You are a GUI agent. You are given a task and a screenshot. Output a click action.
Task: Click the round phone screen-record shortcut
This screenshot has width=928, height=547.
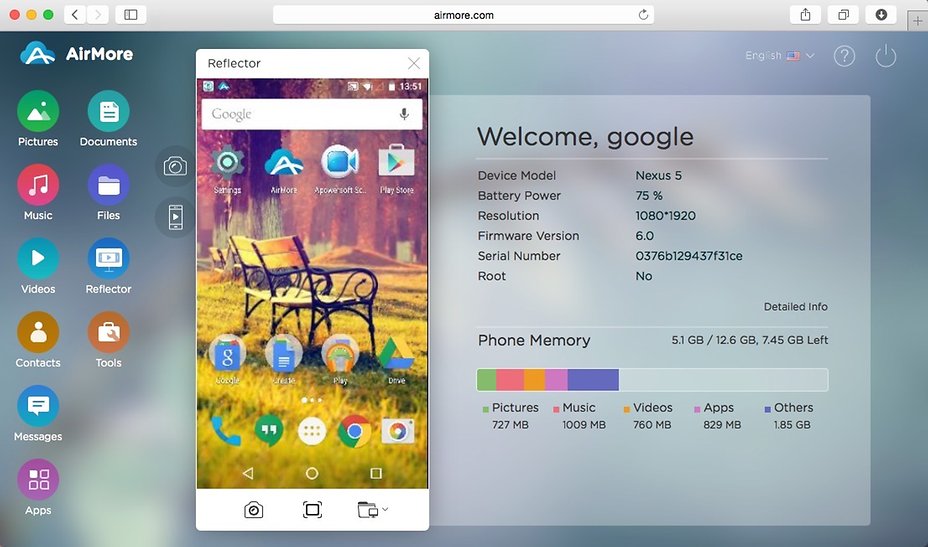175,217
